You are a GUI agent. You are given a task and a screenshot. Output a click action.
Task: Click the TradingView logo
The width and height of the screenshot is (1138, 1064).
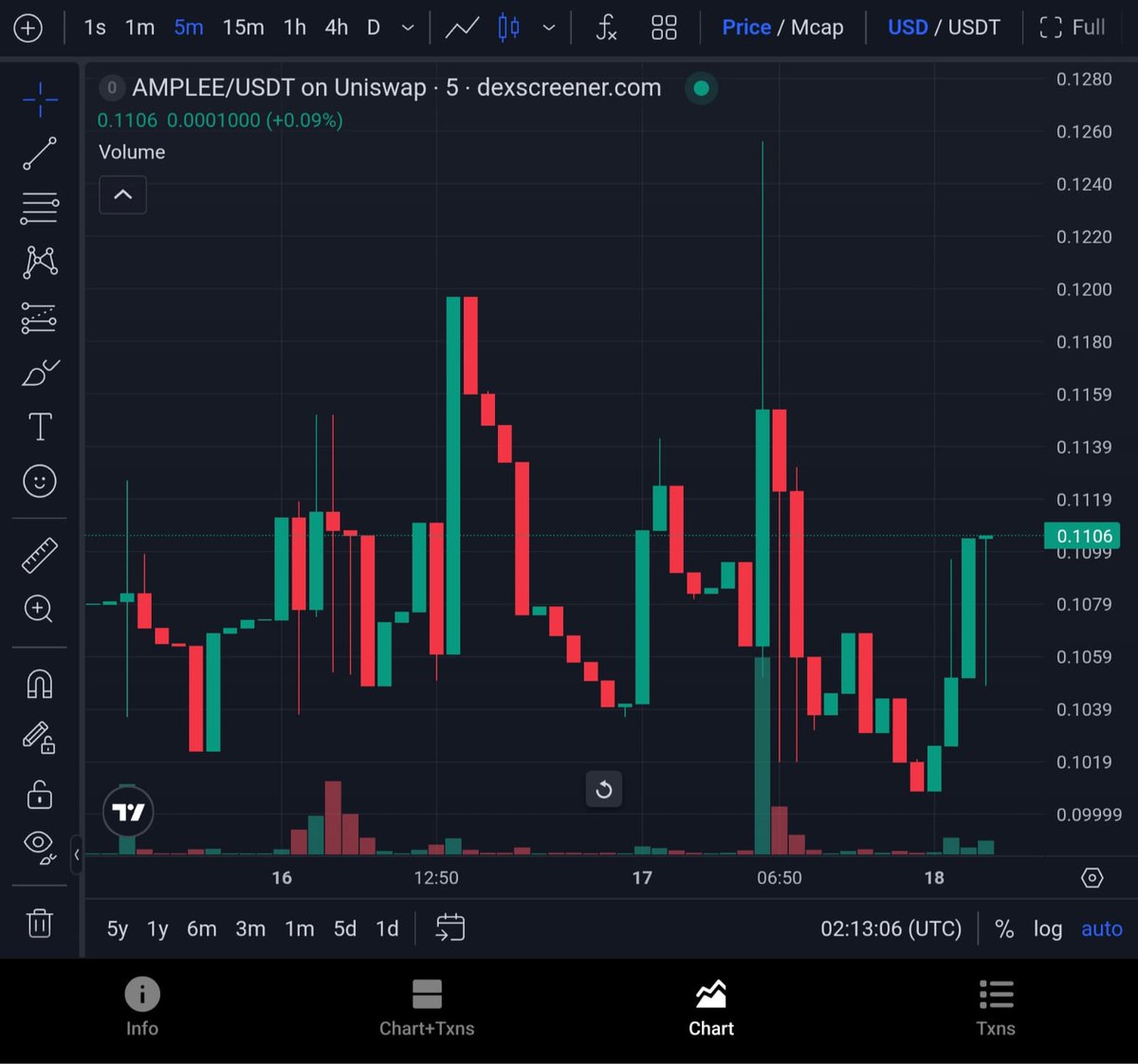(128, 812)
